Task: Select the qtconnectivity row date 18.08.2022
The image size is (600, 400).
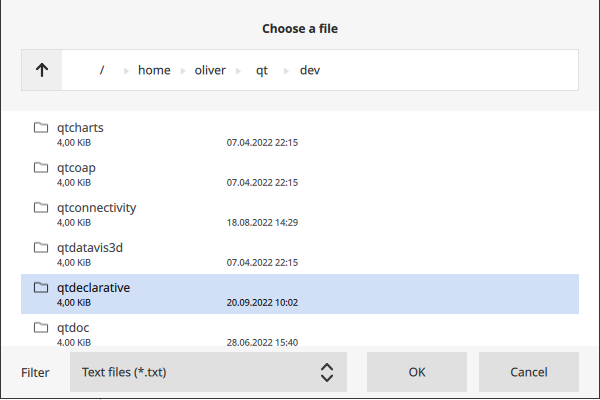Action: 262,223
